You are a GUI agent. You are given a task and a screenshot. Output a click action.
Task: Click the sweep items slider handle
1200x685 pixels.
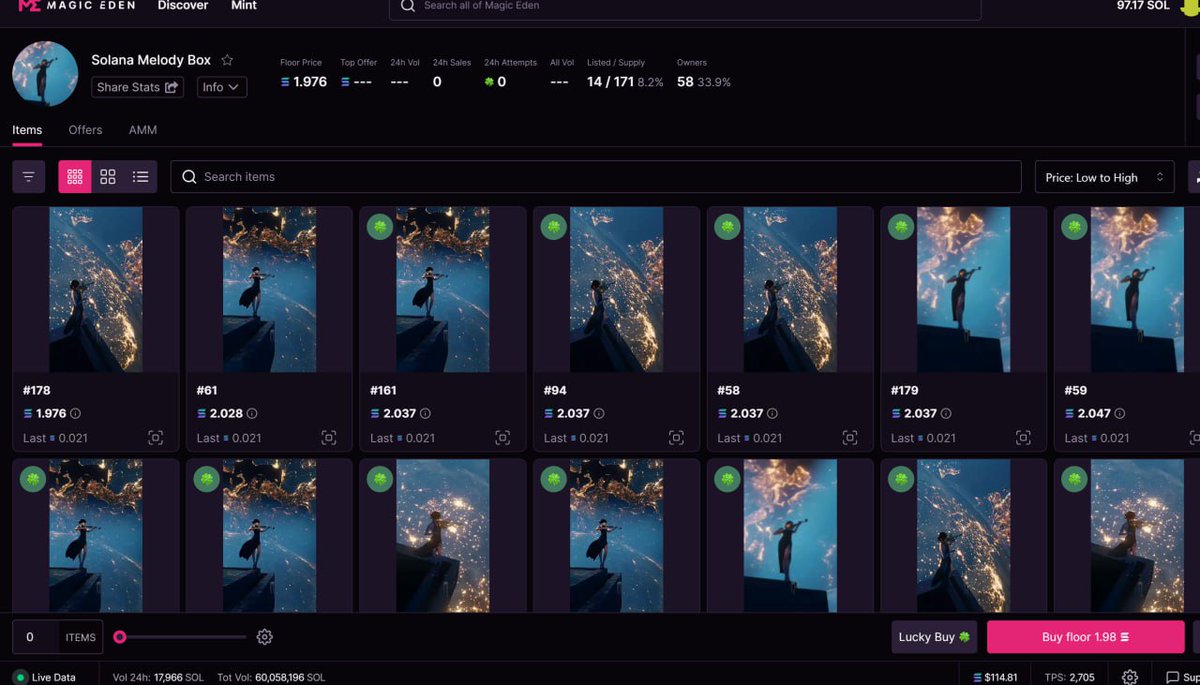click(120, 637)
